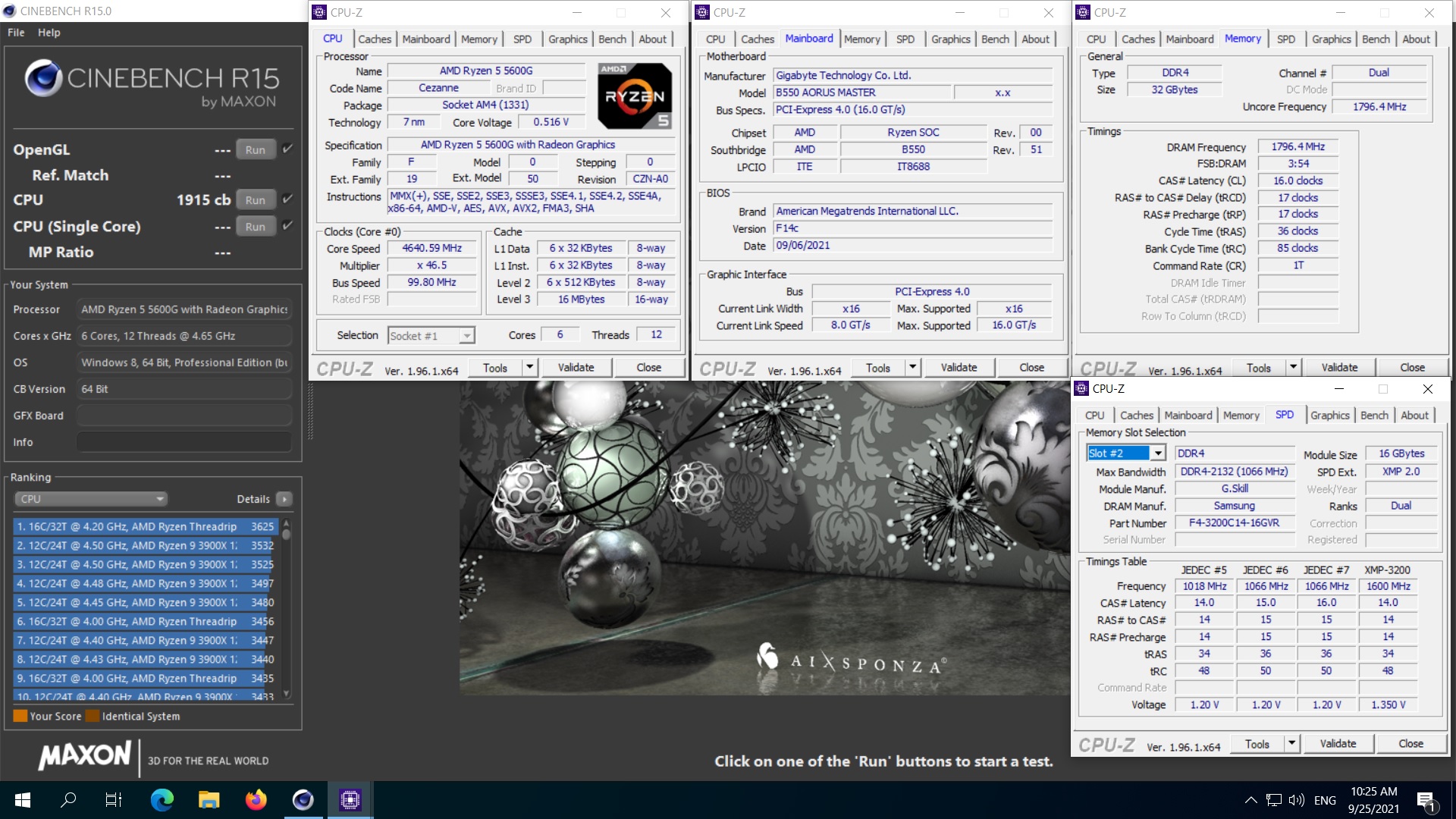Click Close in the Mainboard CPU-Z window
The image size is (1456, 819).
(1031, 367)
